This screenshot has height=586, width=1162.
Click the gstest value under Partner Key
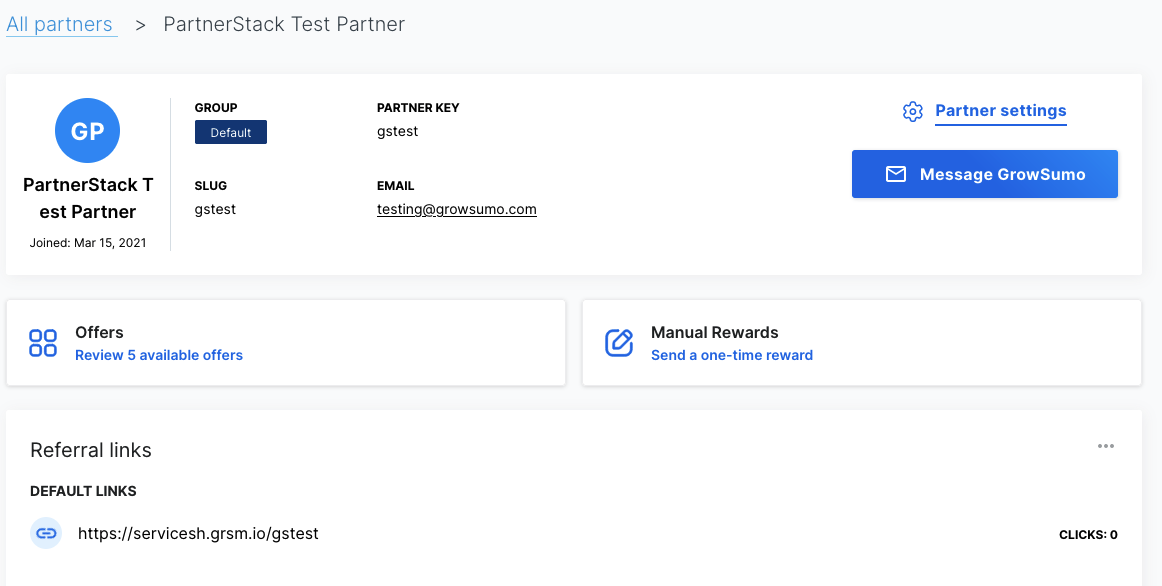tap(397, 131)
